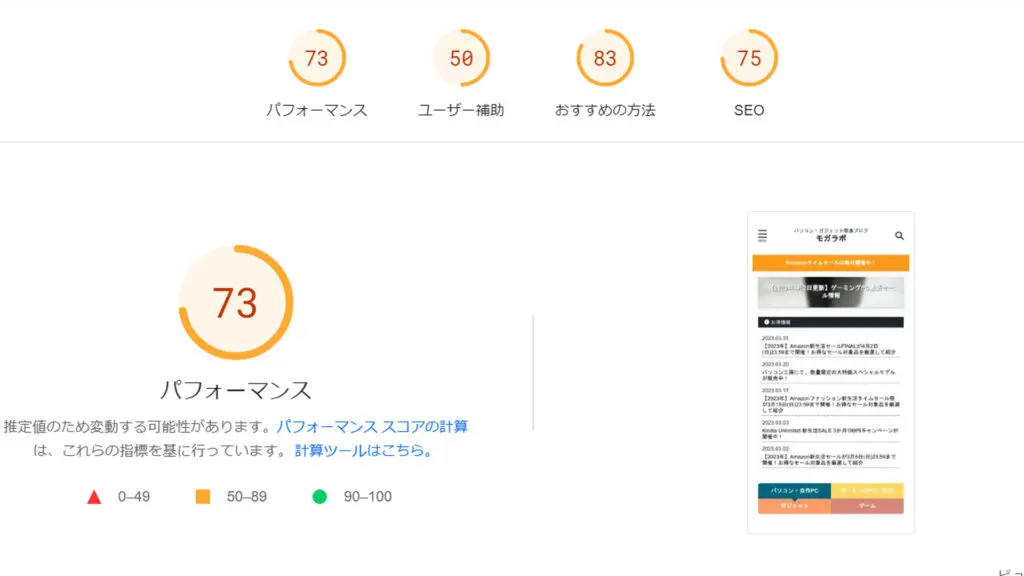
Task: Click the search magnifier in the page preview
Action: tap(899, 236)
